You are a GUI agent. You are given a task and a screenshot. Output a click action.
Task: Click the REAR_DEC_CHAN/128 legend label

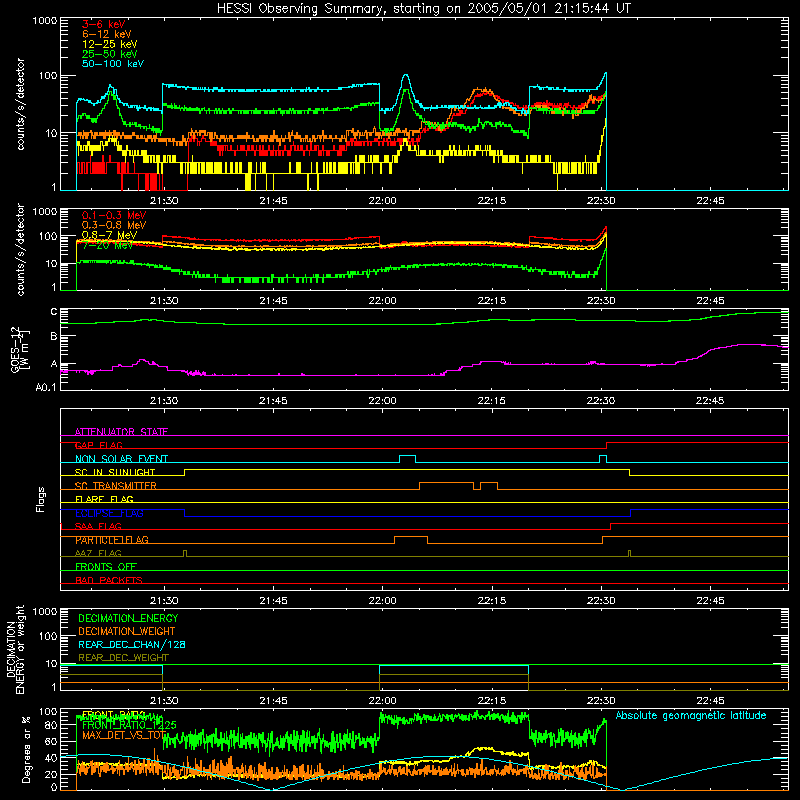132,644
